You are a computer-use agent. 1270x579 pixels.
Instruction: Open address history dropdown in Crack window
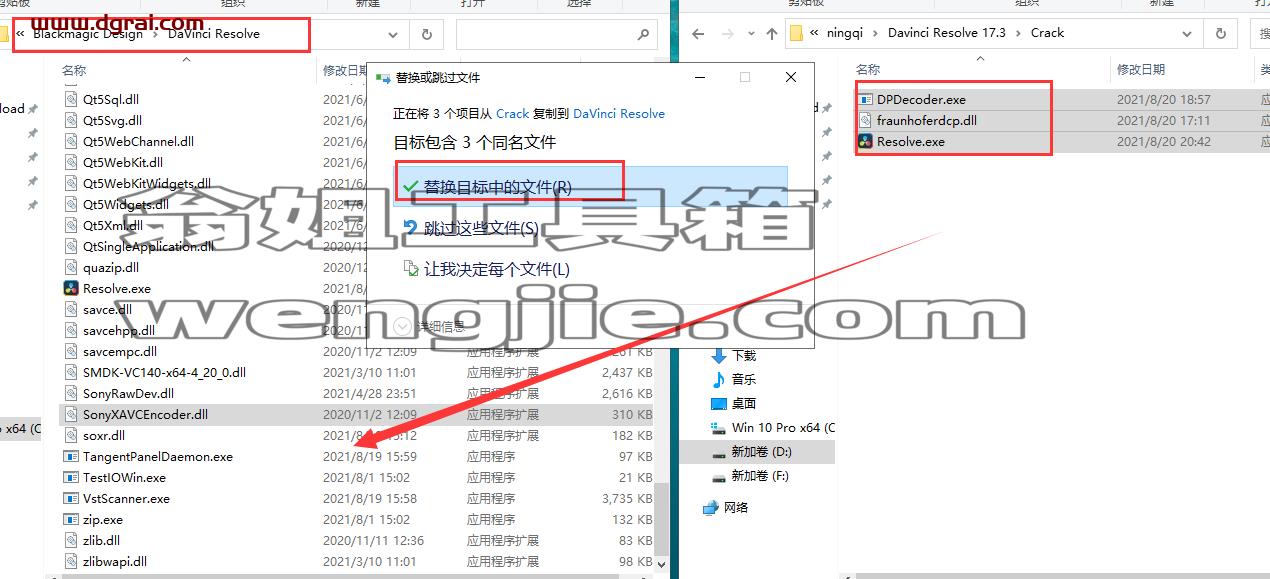coord(1188,33)
